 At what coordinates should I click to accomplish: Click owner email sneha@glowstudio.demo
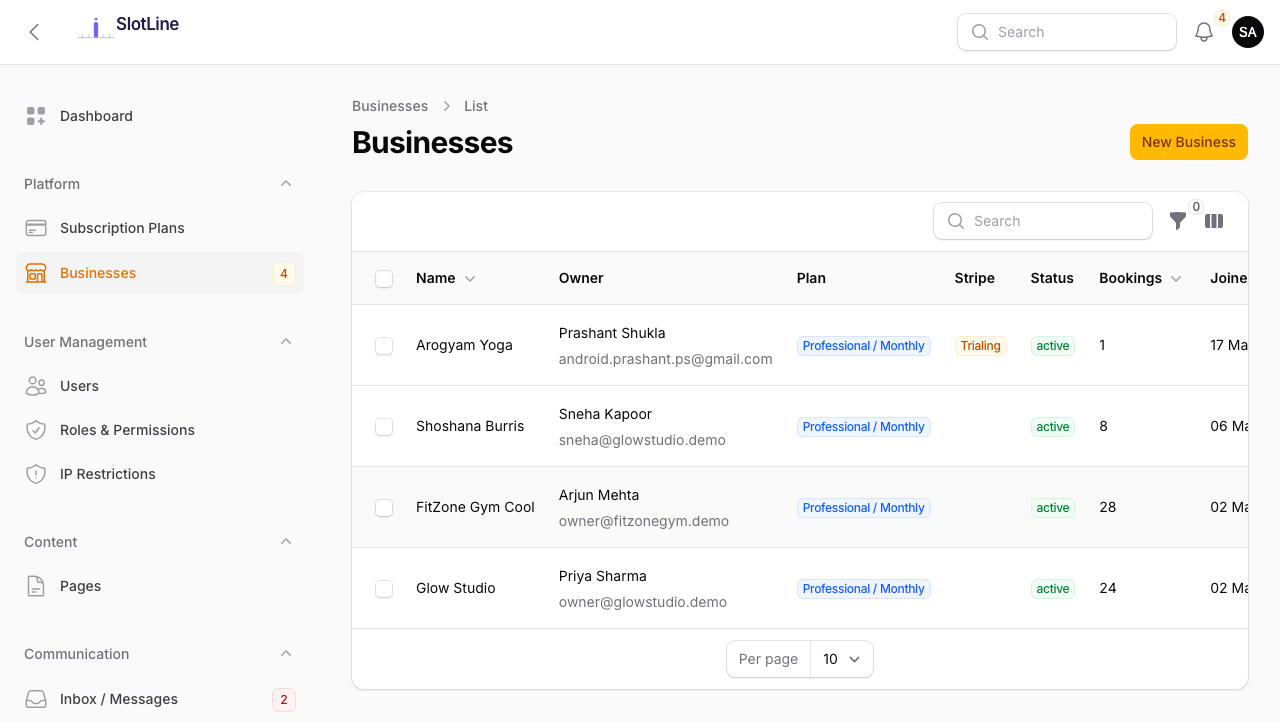coord(642,440)
